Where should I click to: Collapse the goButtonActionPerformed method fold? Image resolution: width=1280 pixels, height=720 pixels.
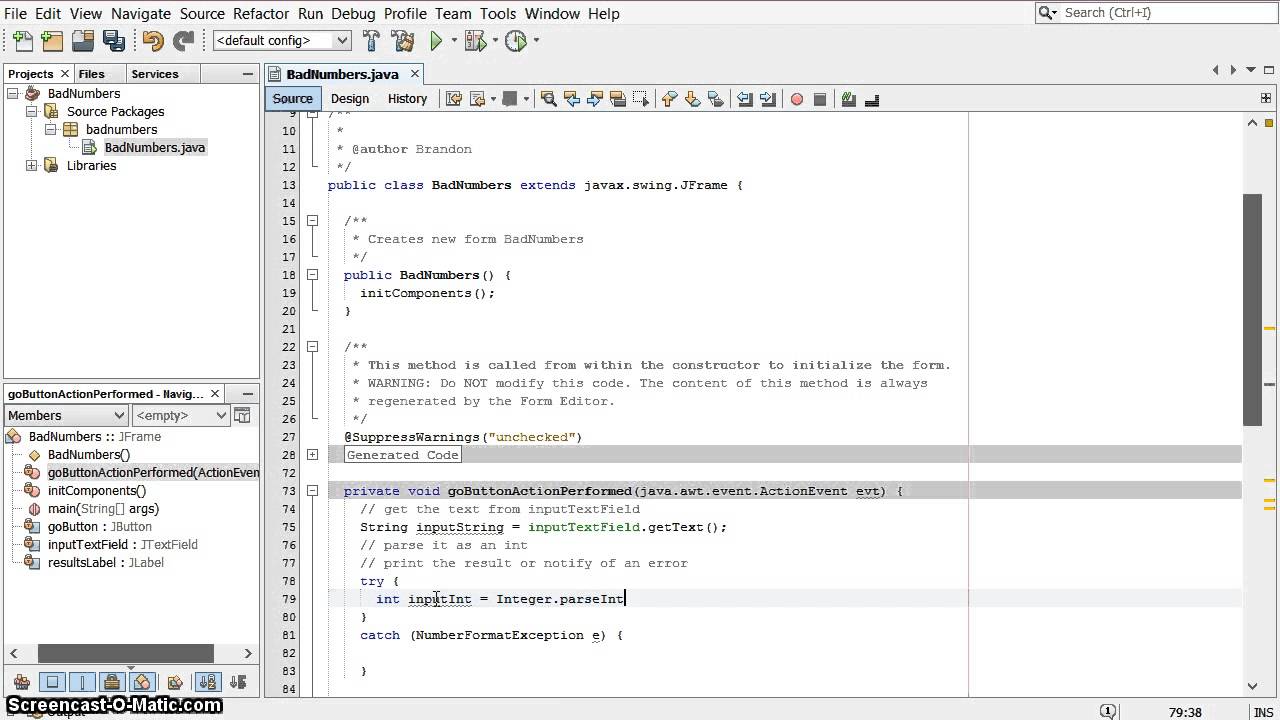[312, 490]
